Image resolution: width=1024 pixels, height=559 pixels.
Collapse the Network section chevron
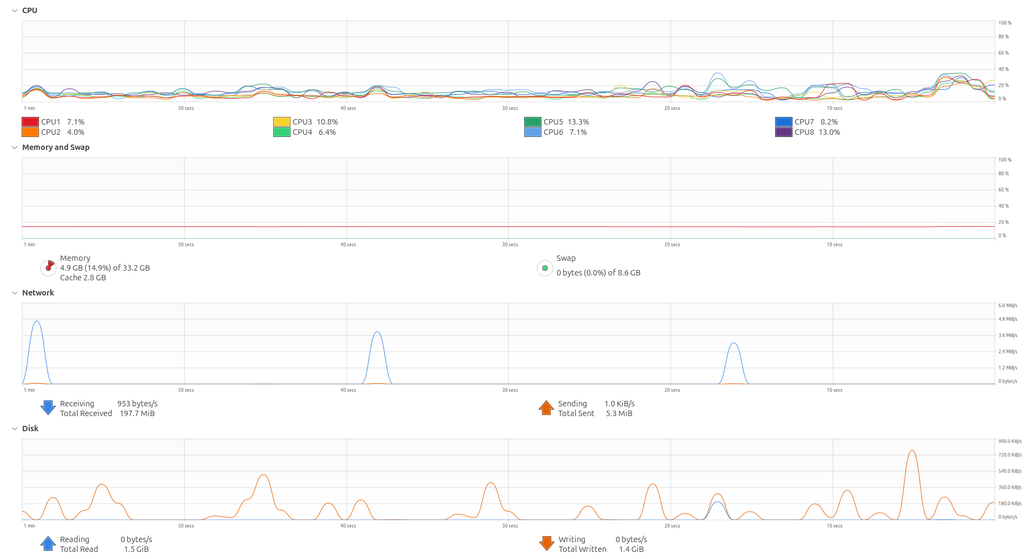[14, 293]
